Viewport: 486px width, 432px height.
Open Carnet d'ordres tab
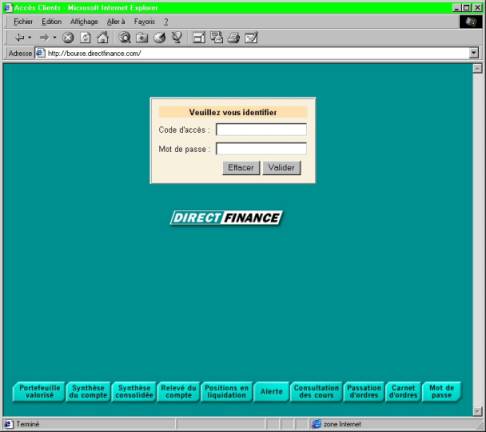coord(403,392)
